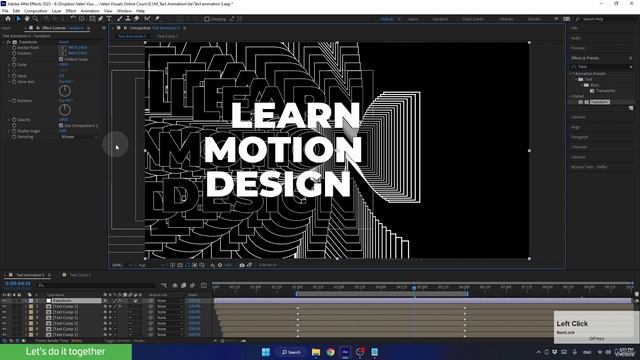Viewport: 640px width, 360px height.
Task: Select the Roto Brush tool
Action: pyautogui.click(x=147, y=19)
